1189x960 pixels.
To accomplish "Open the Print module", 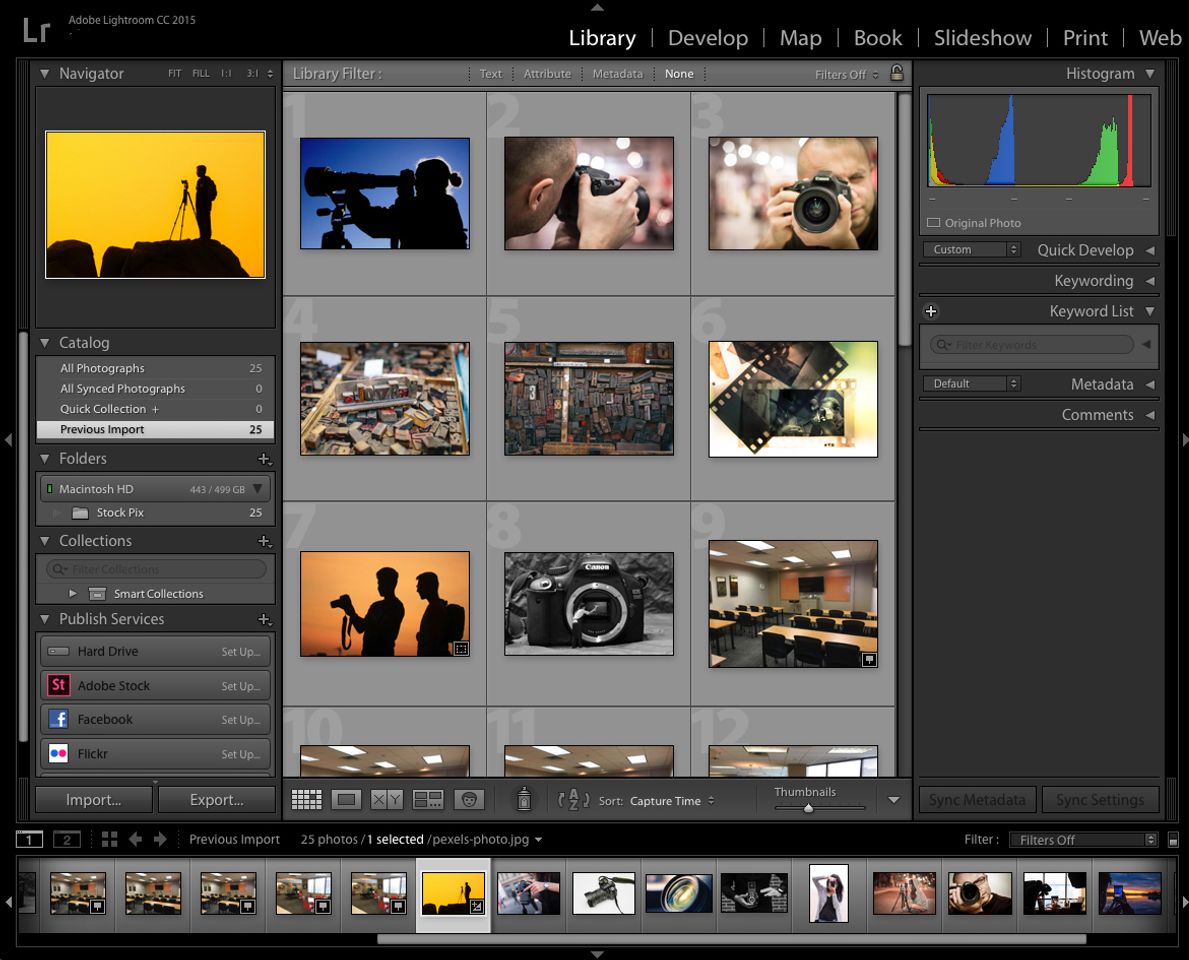I will (x=1084, y=38).
